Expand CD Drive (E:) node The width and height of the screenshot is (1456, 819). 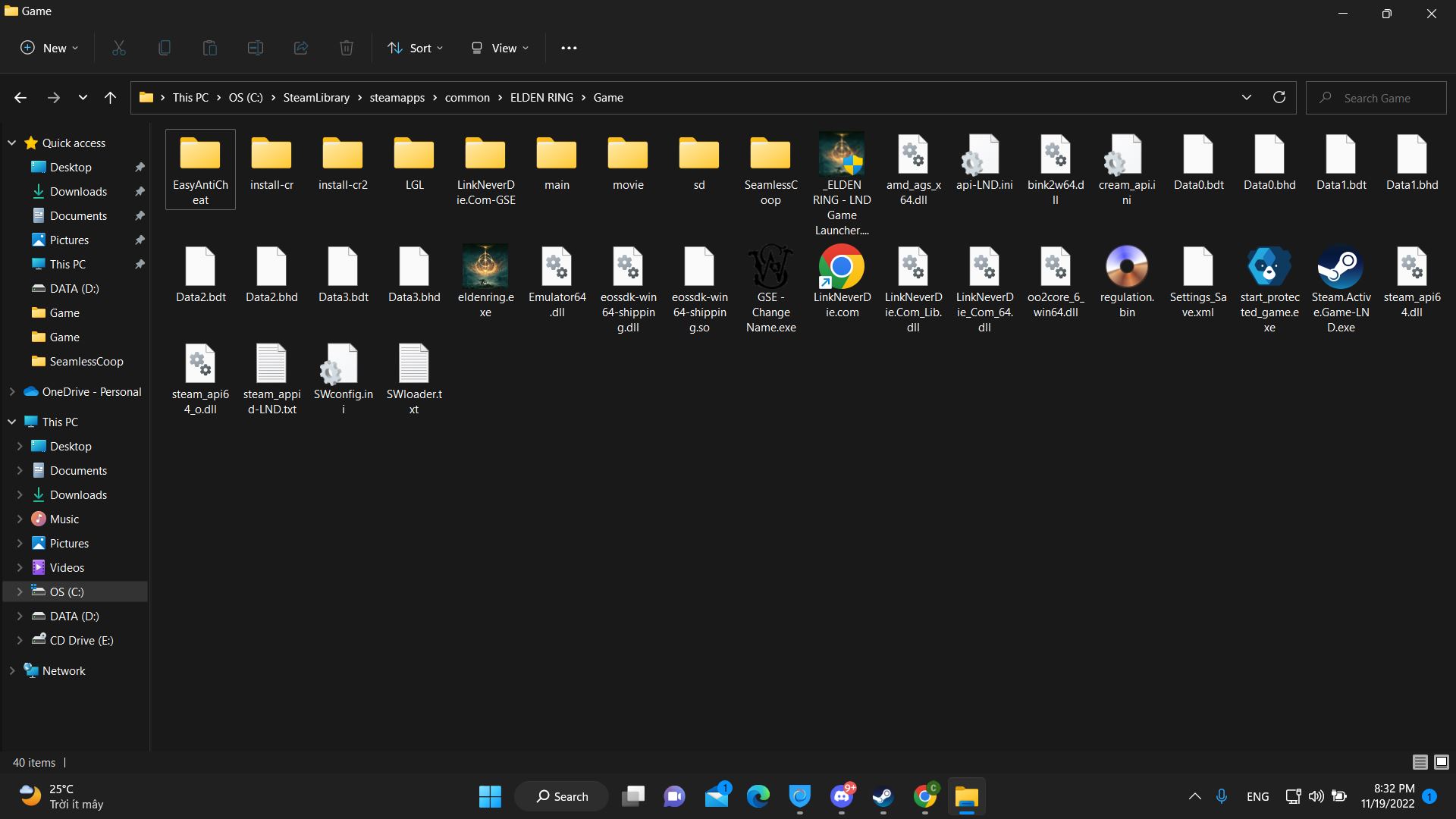(x=20, y=640)
